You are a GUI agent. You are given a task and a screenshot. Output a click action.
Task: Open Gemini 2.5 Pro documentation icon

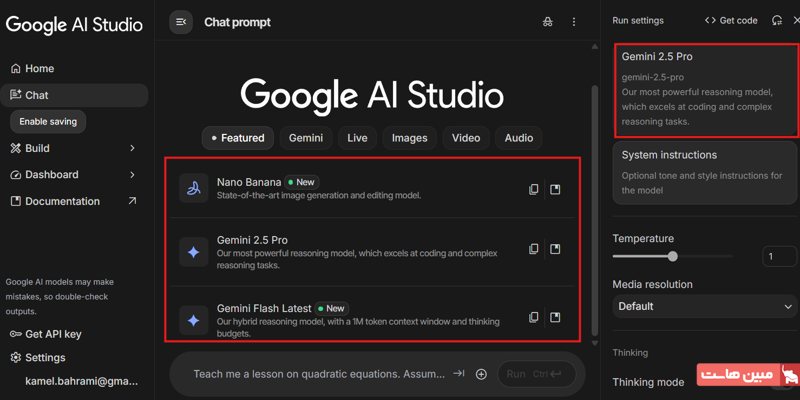coord(555,249)
